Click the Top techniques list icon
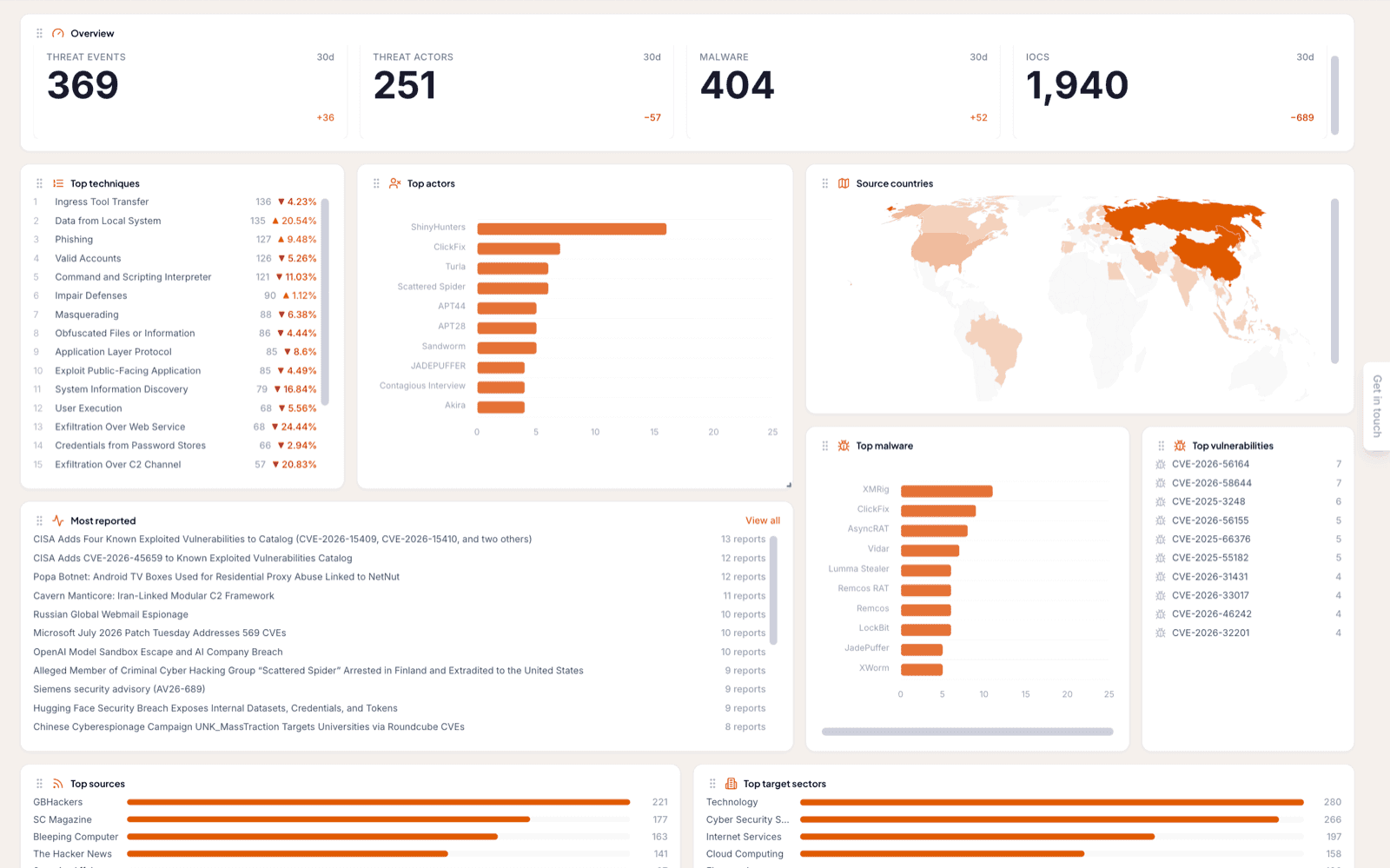The image size is (1390, 868). pos(58,183)
